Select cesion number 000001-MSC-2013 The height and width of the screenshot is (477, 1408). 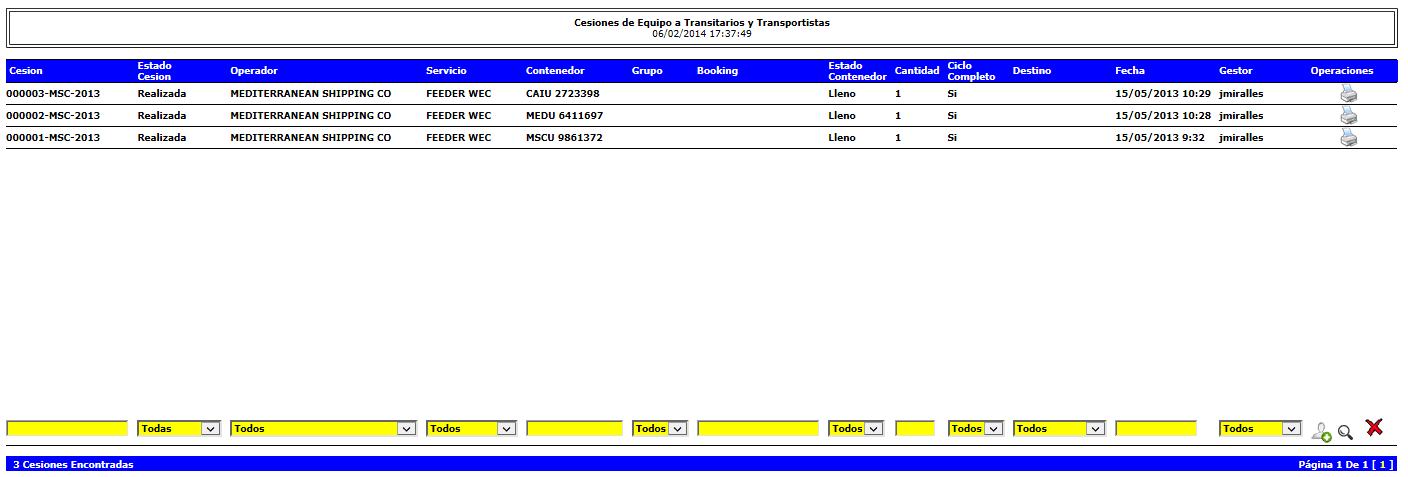click(53, 138)
